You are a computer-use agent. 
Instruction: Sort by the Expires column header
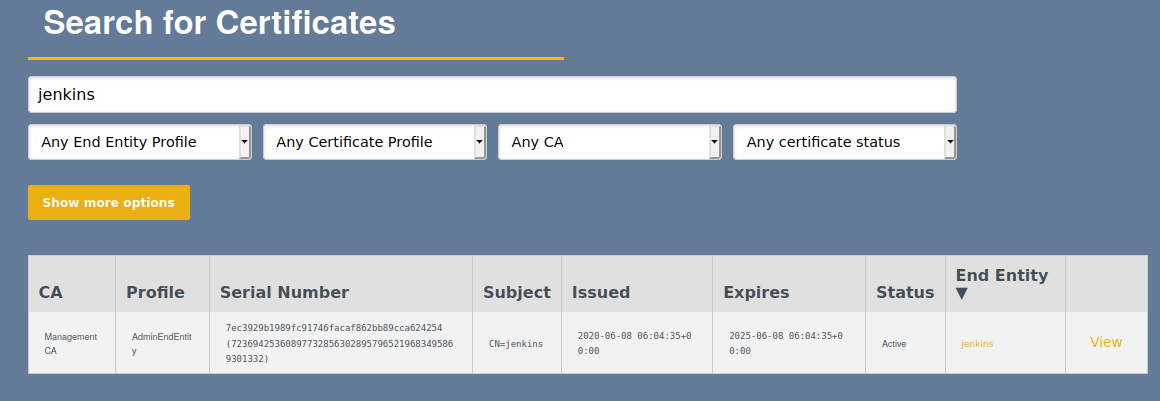[756, 292]
